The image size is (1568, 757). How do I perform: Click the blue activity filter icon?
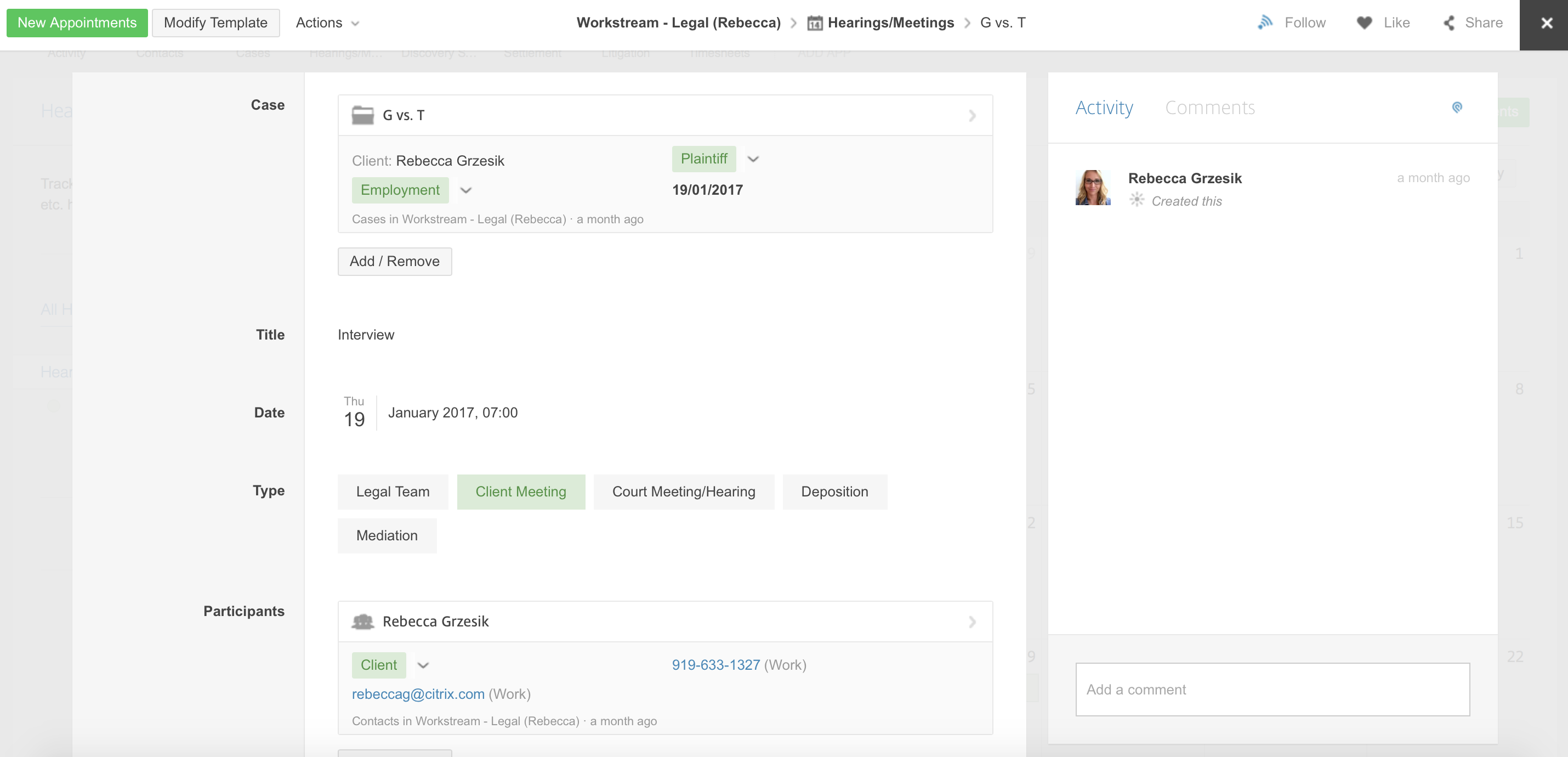click(1457, 107)
